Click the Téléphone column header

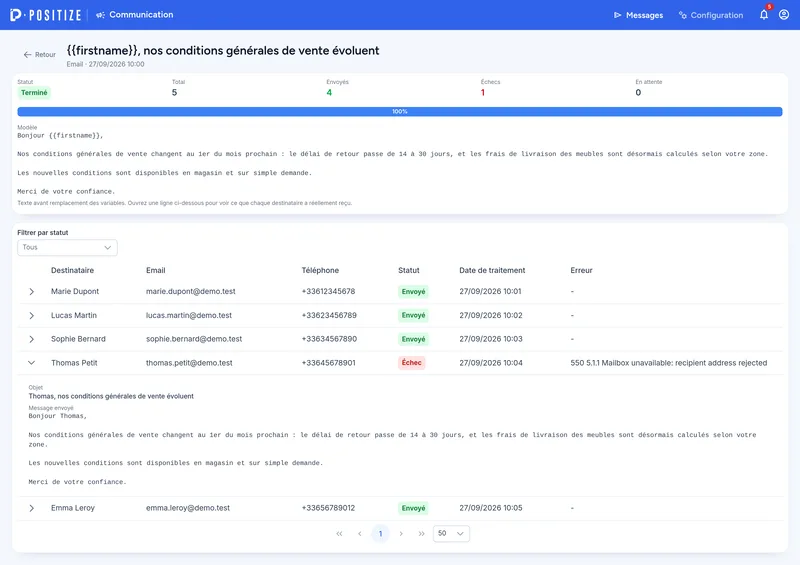point(320,271)
